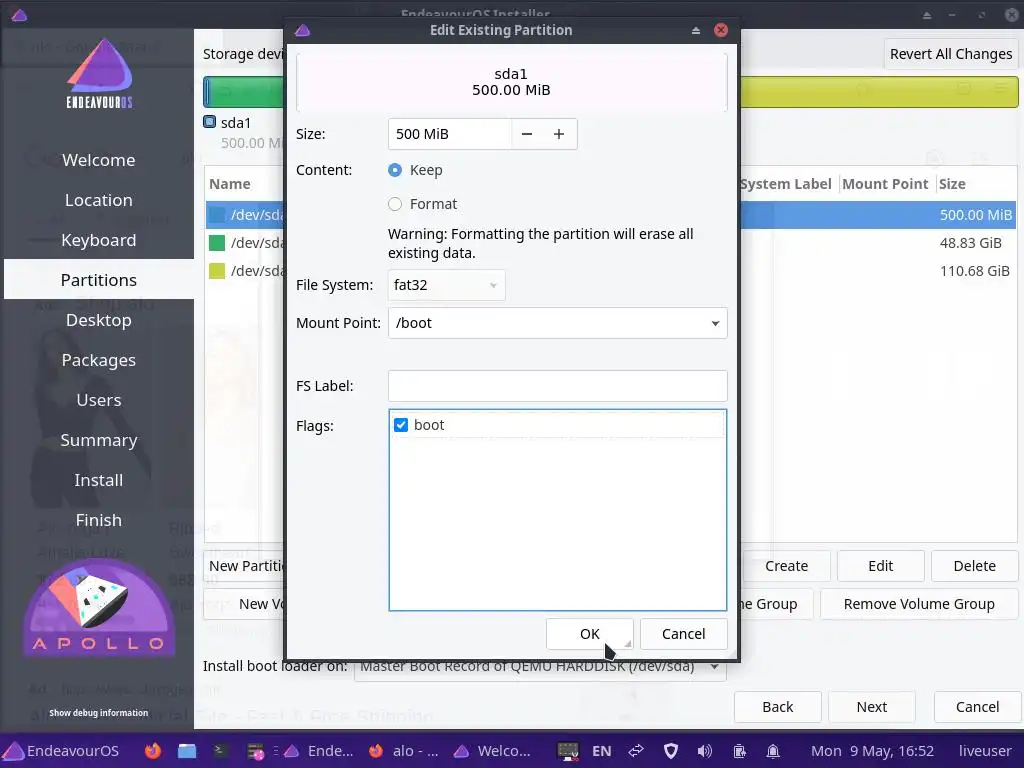Select the Partitions step in sidebar
Screen dimensions: 1024x768
coord(99,280)
